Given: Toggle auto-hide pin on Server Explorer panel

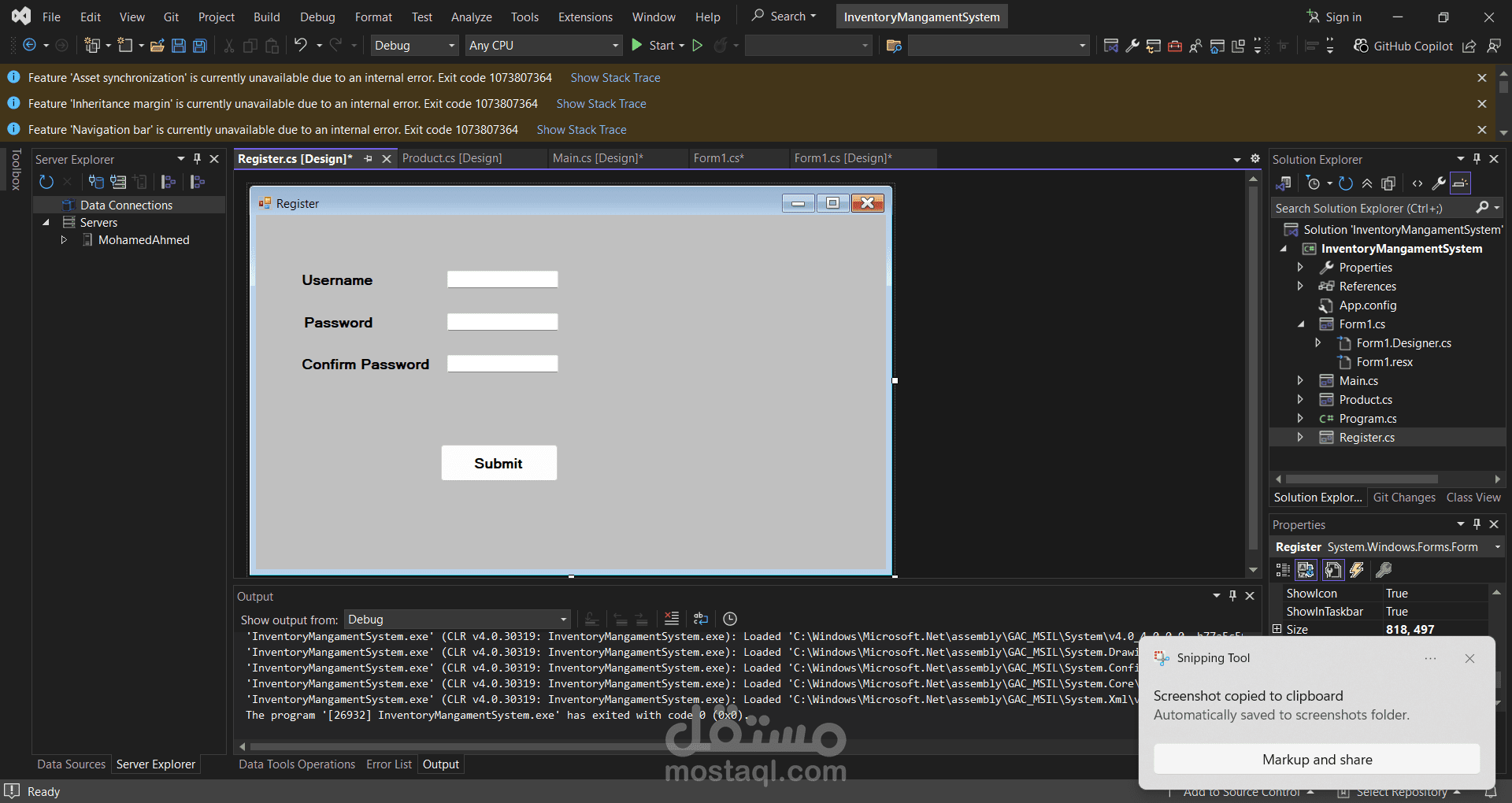Looking at the screenshot, I should [x=197, y=159].
